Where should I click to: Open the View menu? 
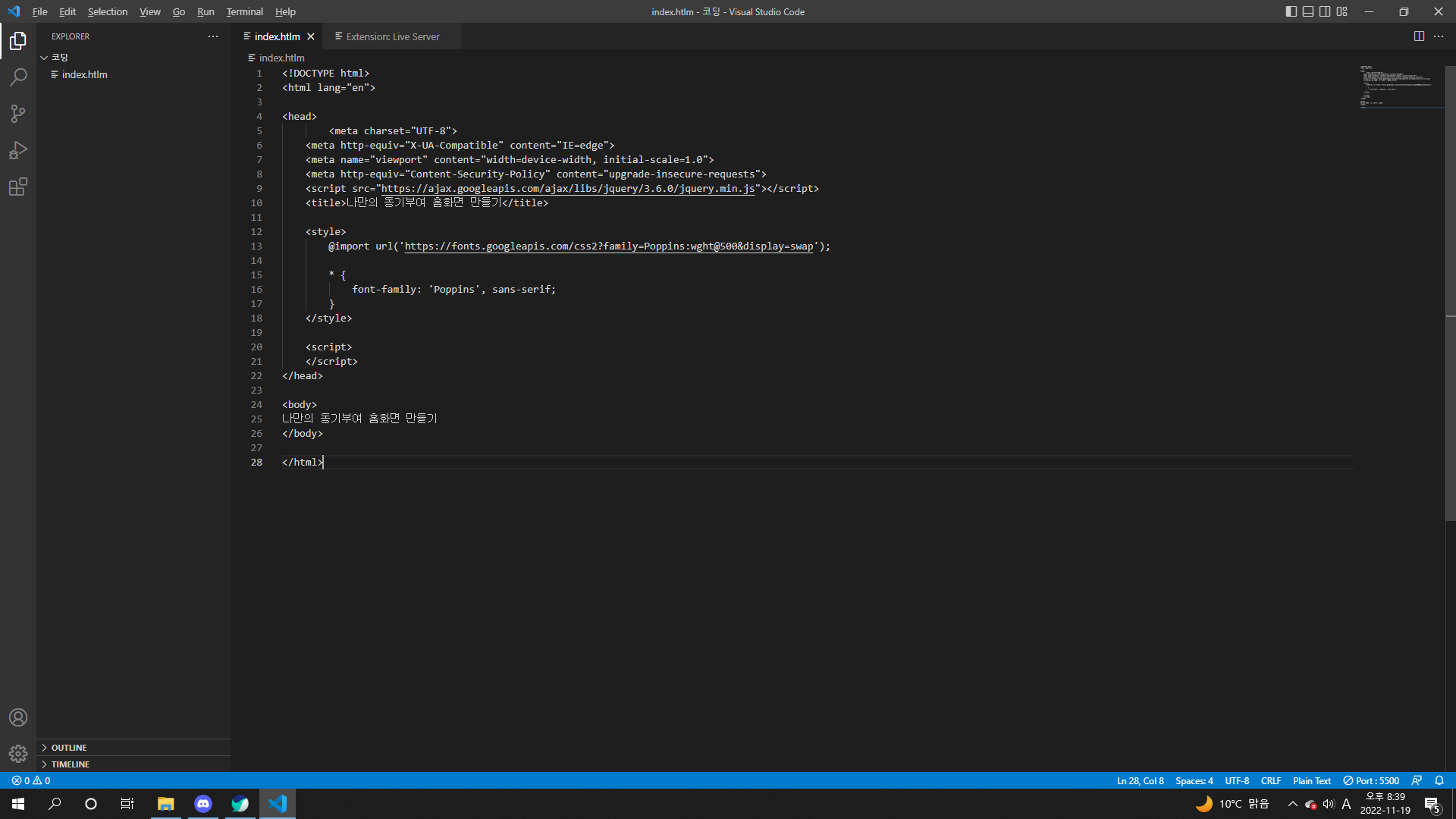point(150,11)
